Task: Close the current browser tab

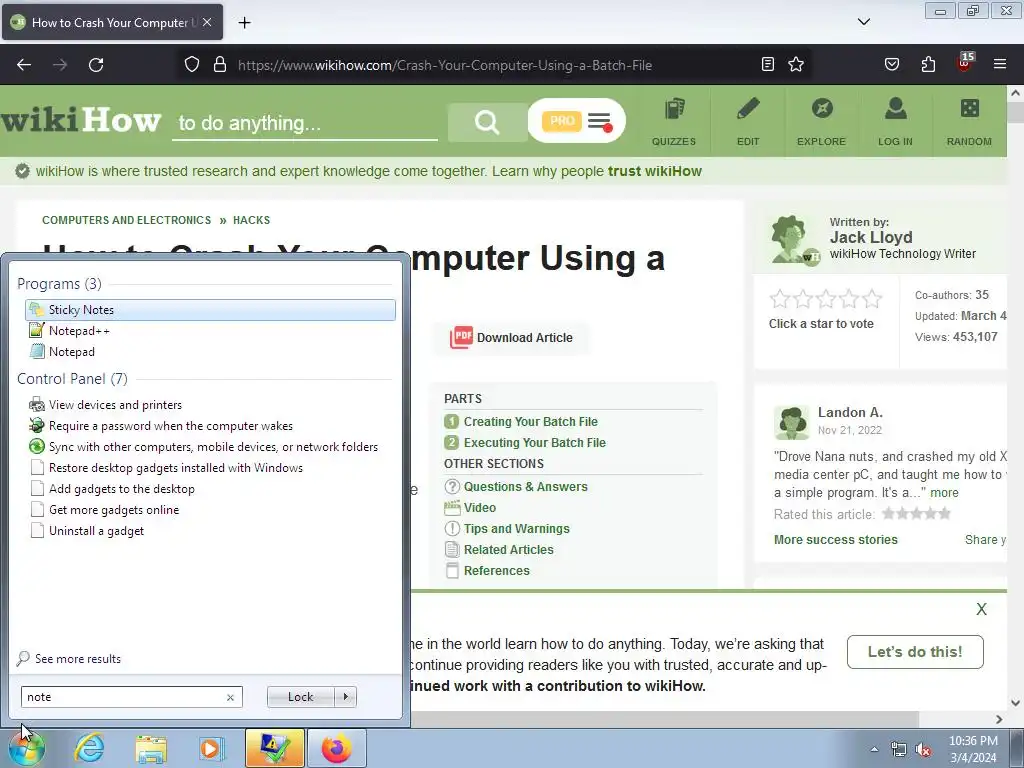Action: pyautogui.click(x=207, y=22)
